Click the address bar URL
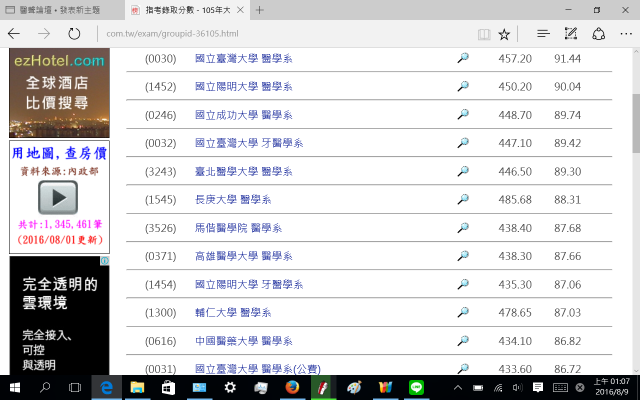The width and height of the screenshot is (640, 400). (x=172, y=34)
